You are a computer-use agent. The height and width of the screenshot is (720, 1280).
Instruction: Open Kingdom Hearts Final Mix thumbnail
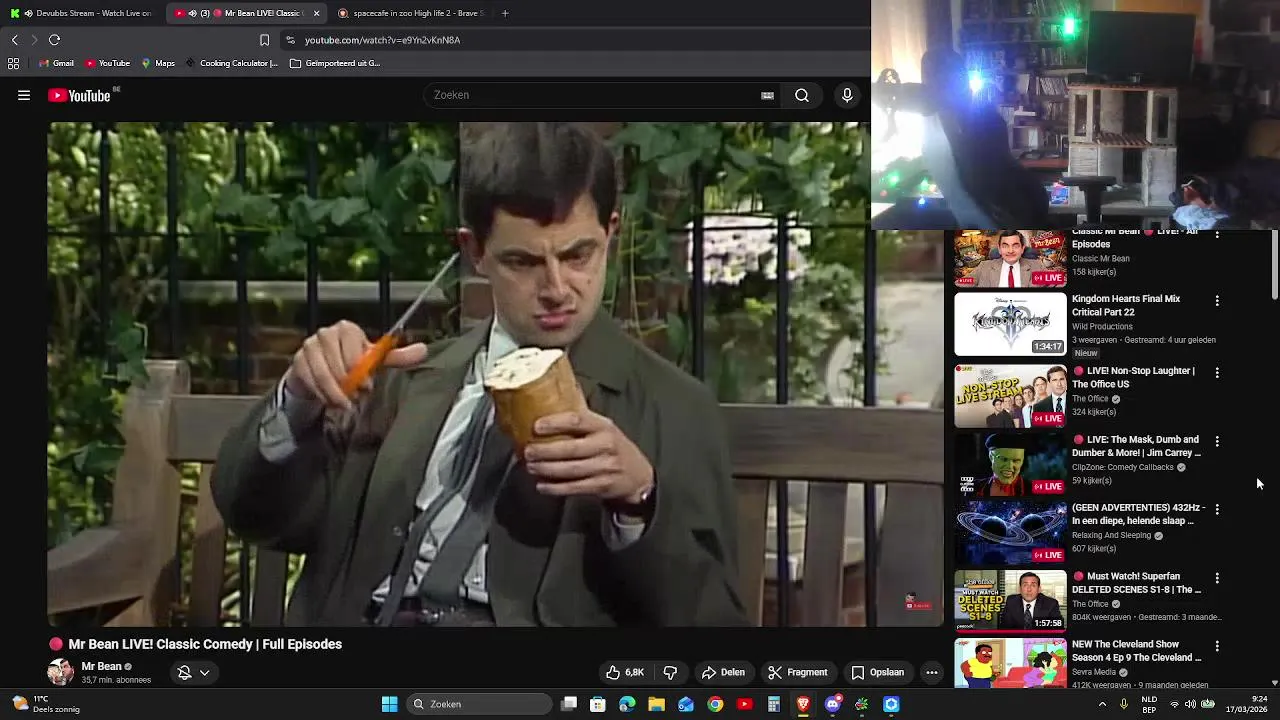(x=1010, y=324)
